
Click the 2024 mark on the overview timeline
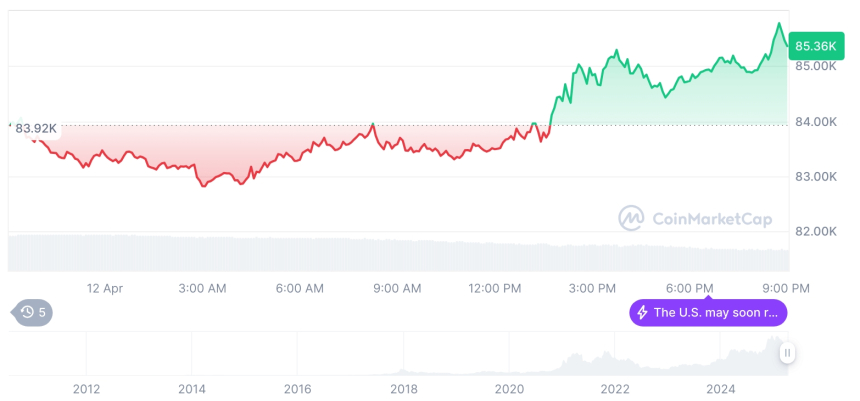720,388
